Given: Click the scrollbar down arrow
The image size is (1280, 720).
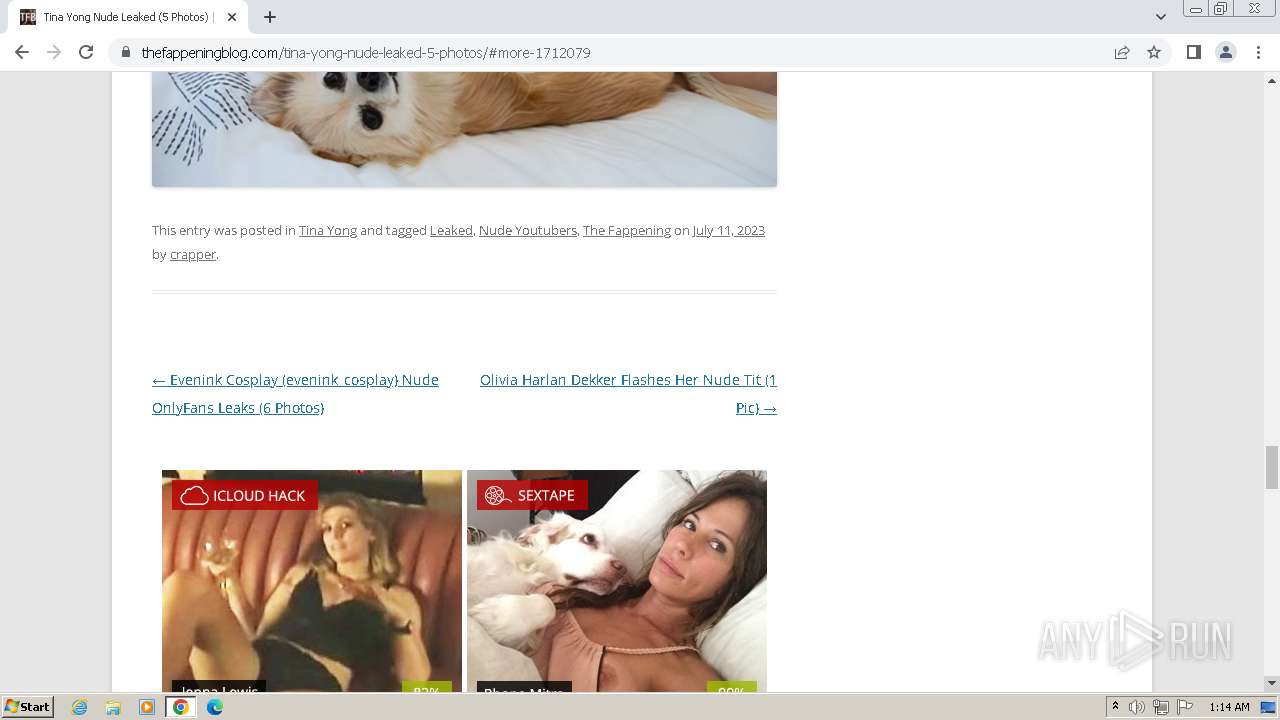Looking at the screenshot, I should (1272, 683).
